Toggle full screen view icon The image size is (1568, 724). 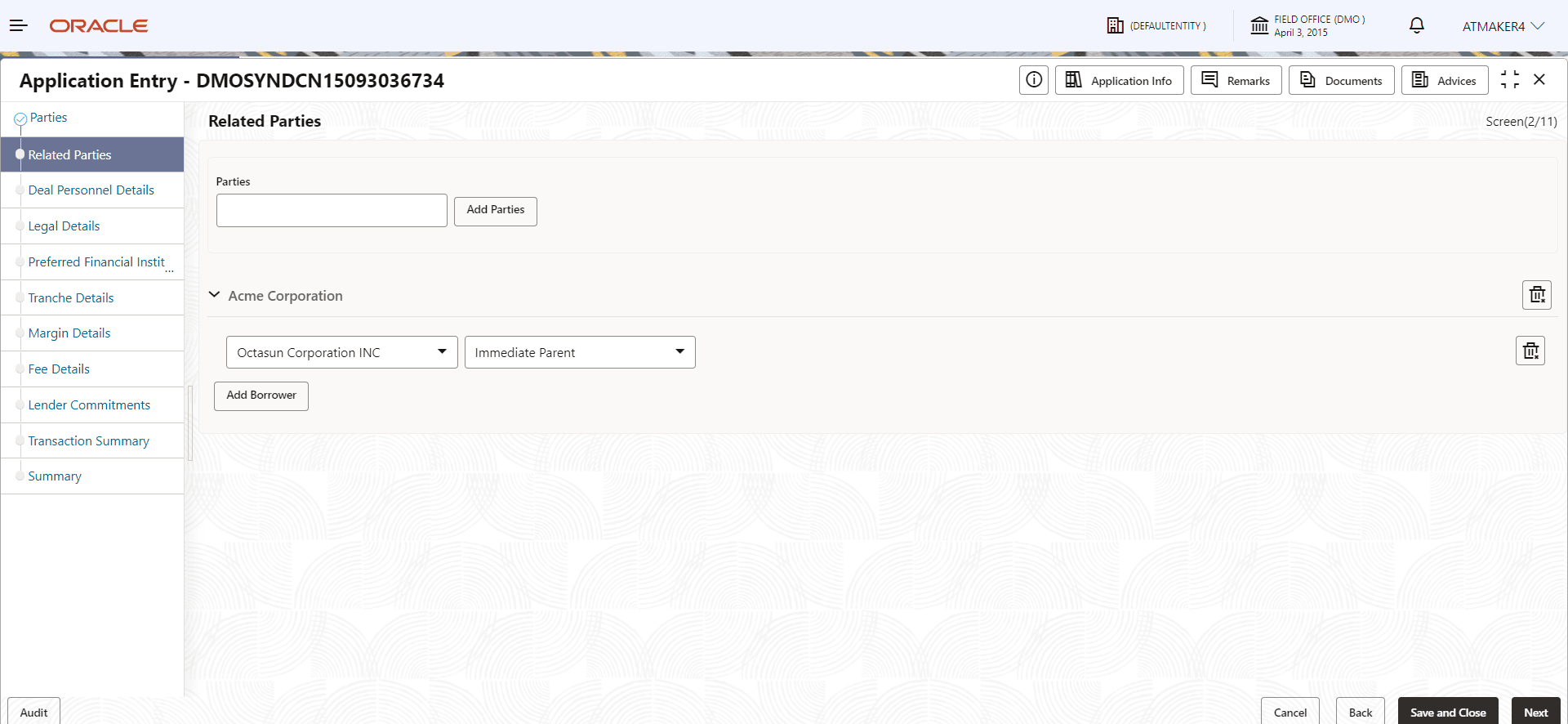pos(1510,80)
